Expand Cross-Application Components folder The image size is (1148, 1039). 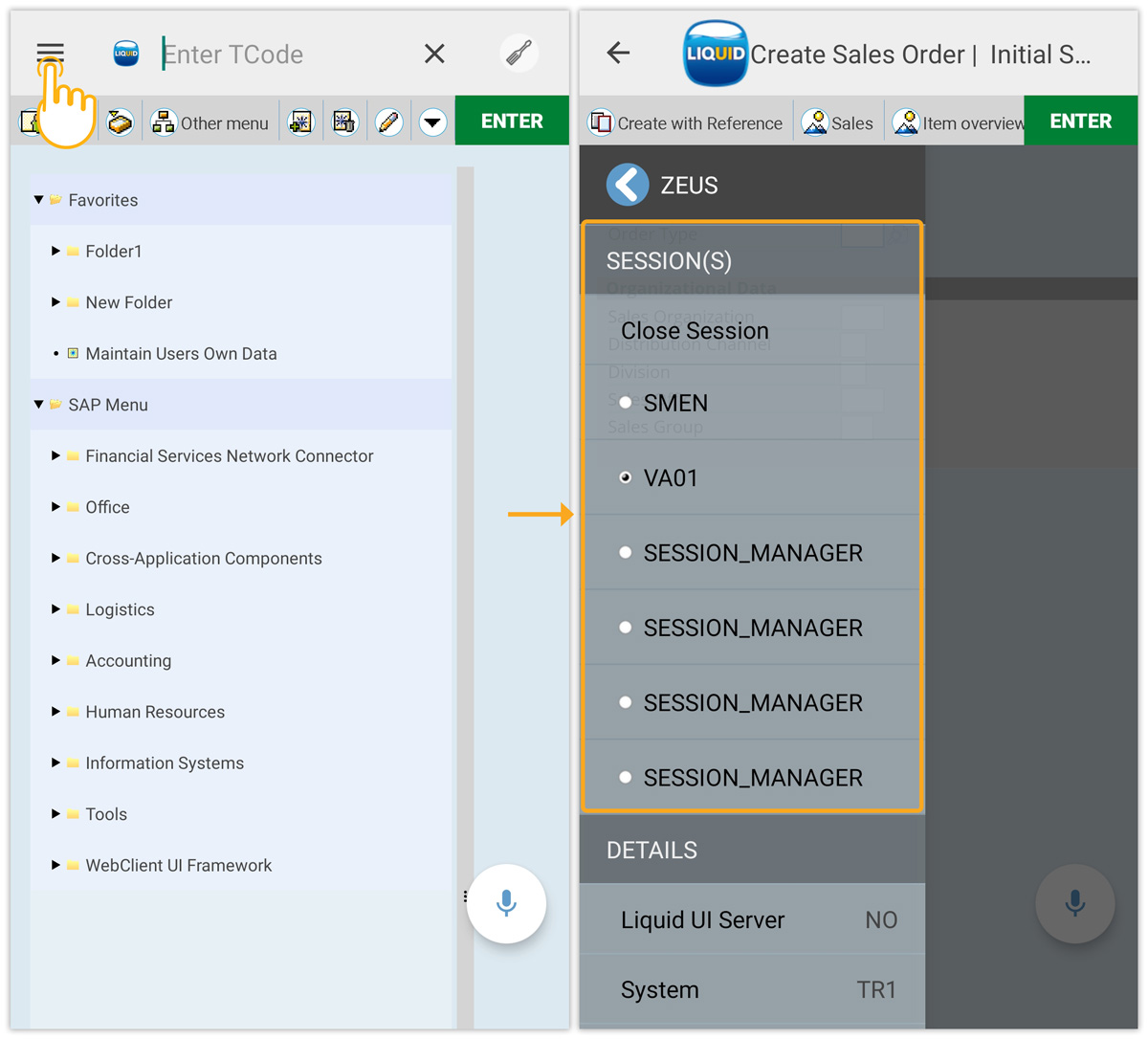click(55, 558)
